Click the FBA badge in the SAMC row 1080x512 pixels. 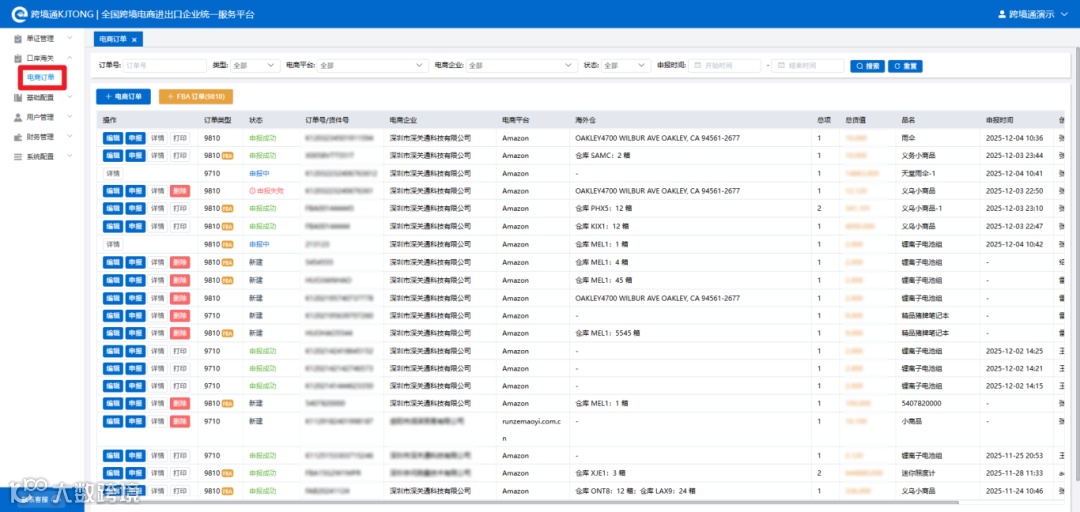[x=227, y=156]
